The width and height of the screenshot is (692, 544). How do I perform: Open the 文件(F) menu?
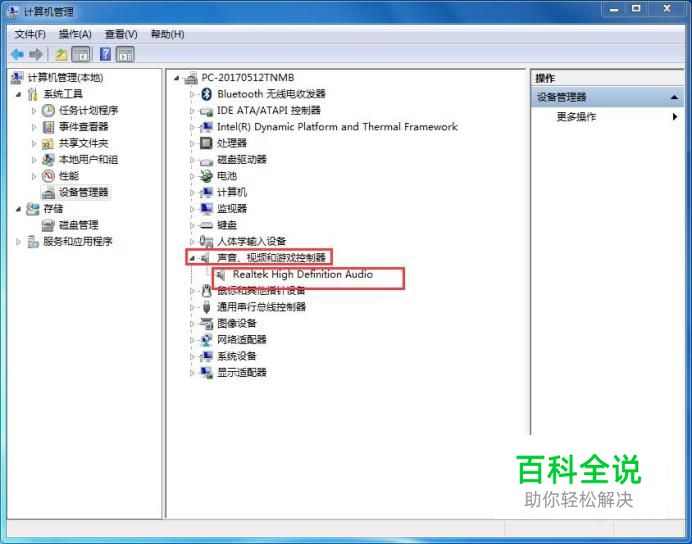(30, 34)
